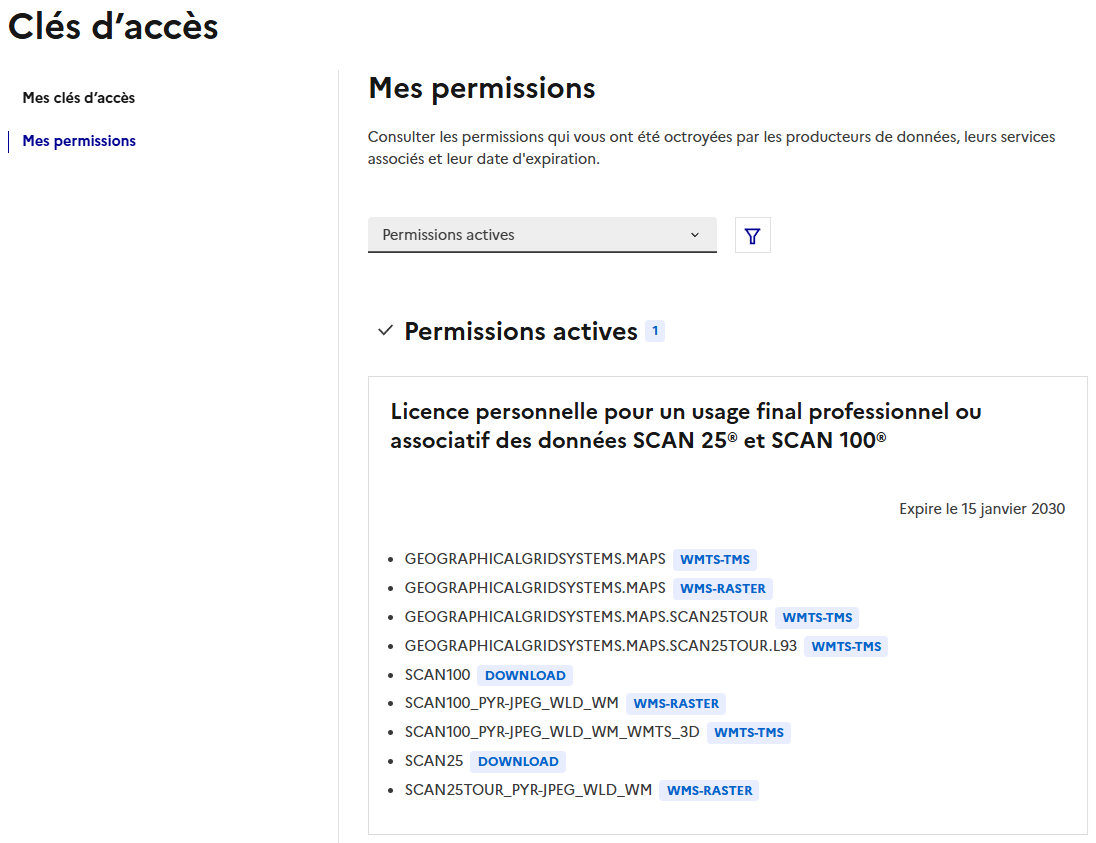Viewport: 1096px width, 843px height.
Task: Open the filter funnel icon
Action: point(752,235)
